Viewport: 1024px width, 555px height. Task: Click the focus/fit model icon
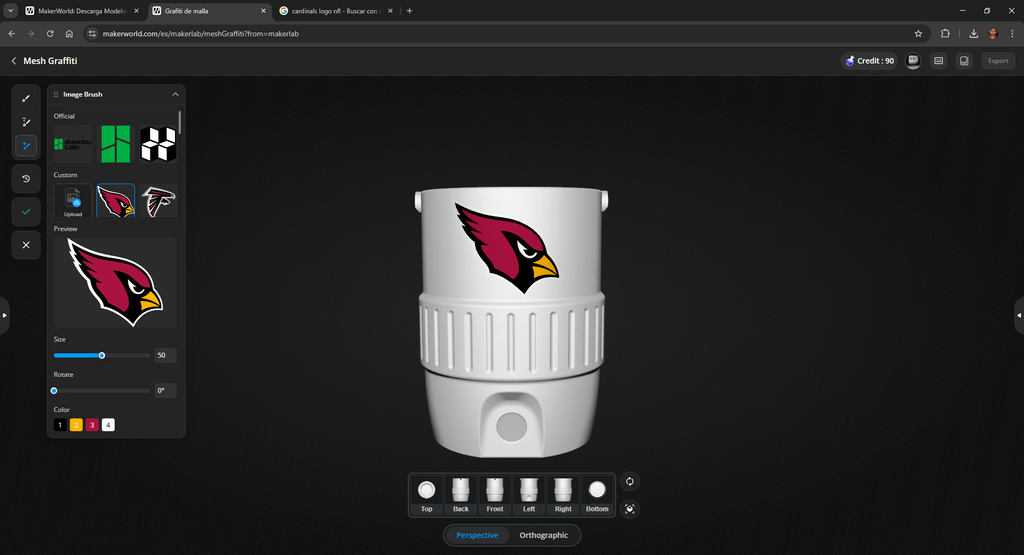coord(630,509)
